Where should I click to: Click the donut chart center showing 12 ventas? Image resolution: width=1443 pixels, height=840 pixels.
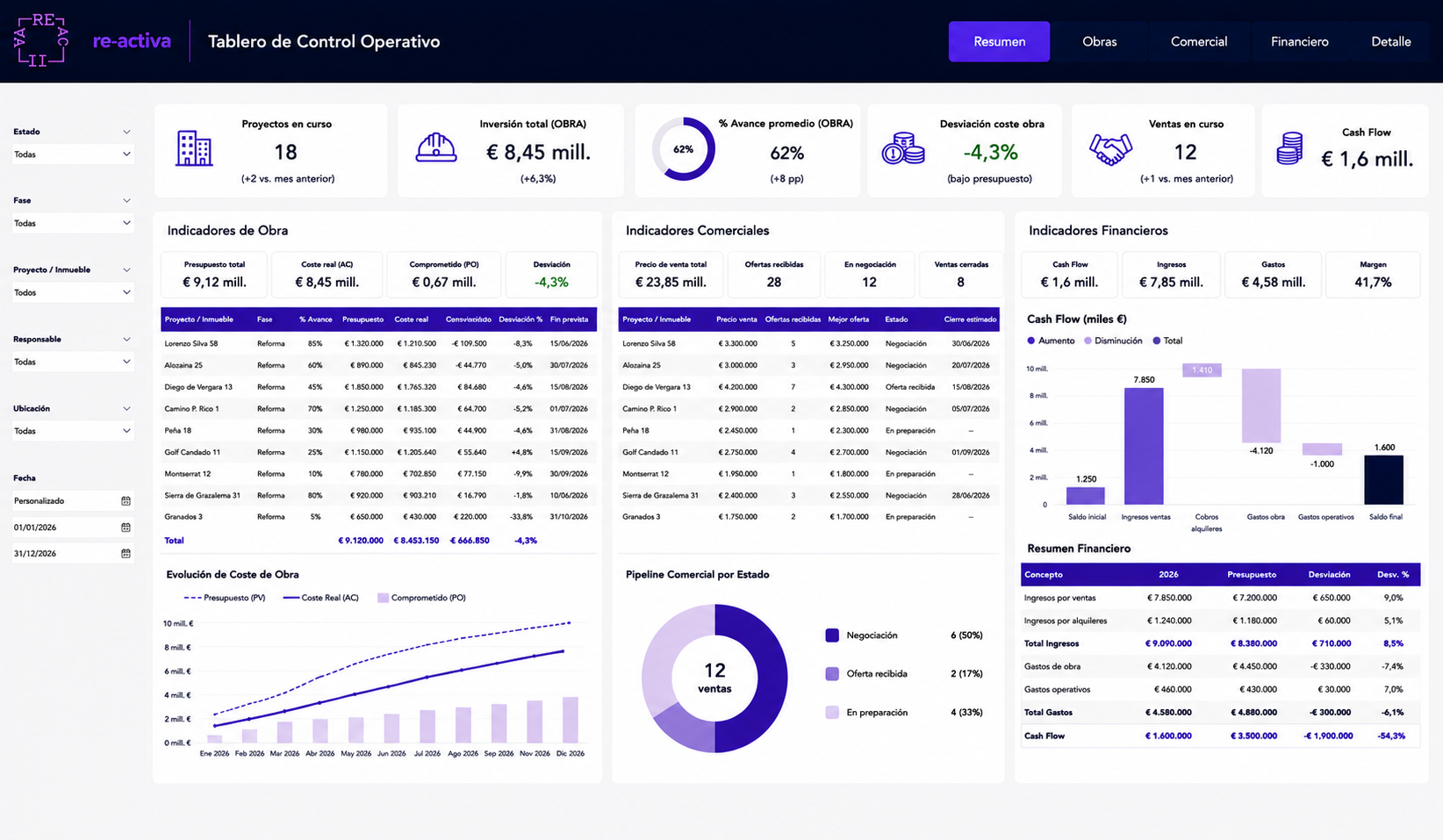point(714,677)
